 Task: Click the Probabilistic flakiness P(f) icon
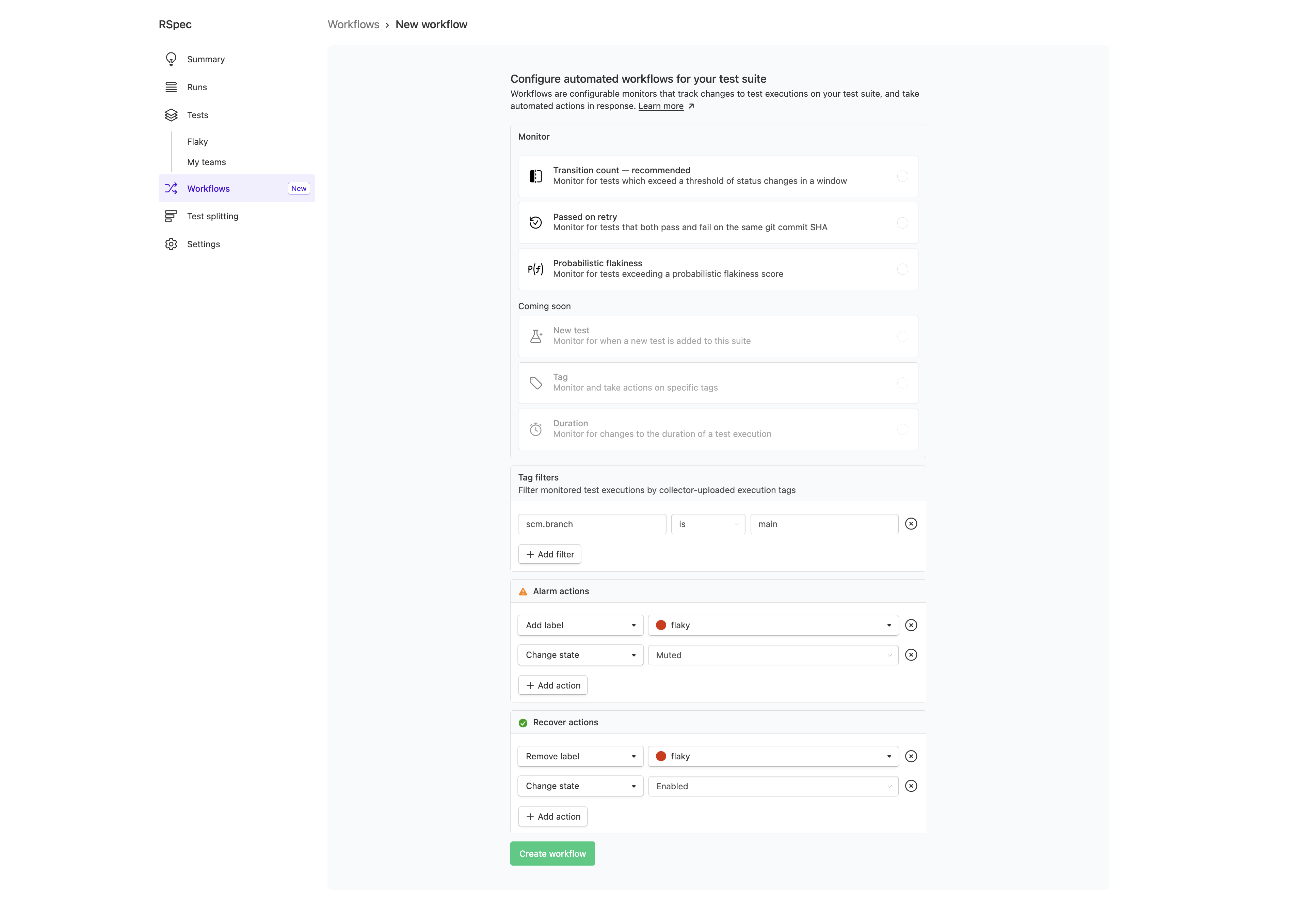coord(535,269)
